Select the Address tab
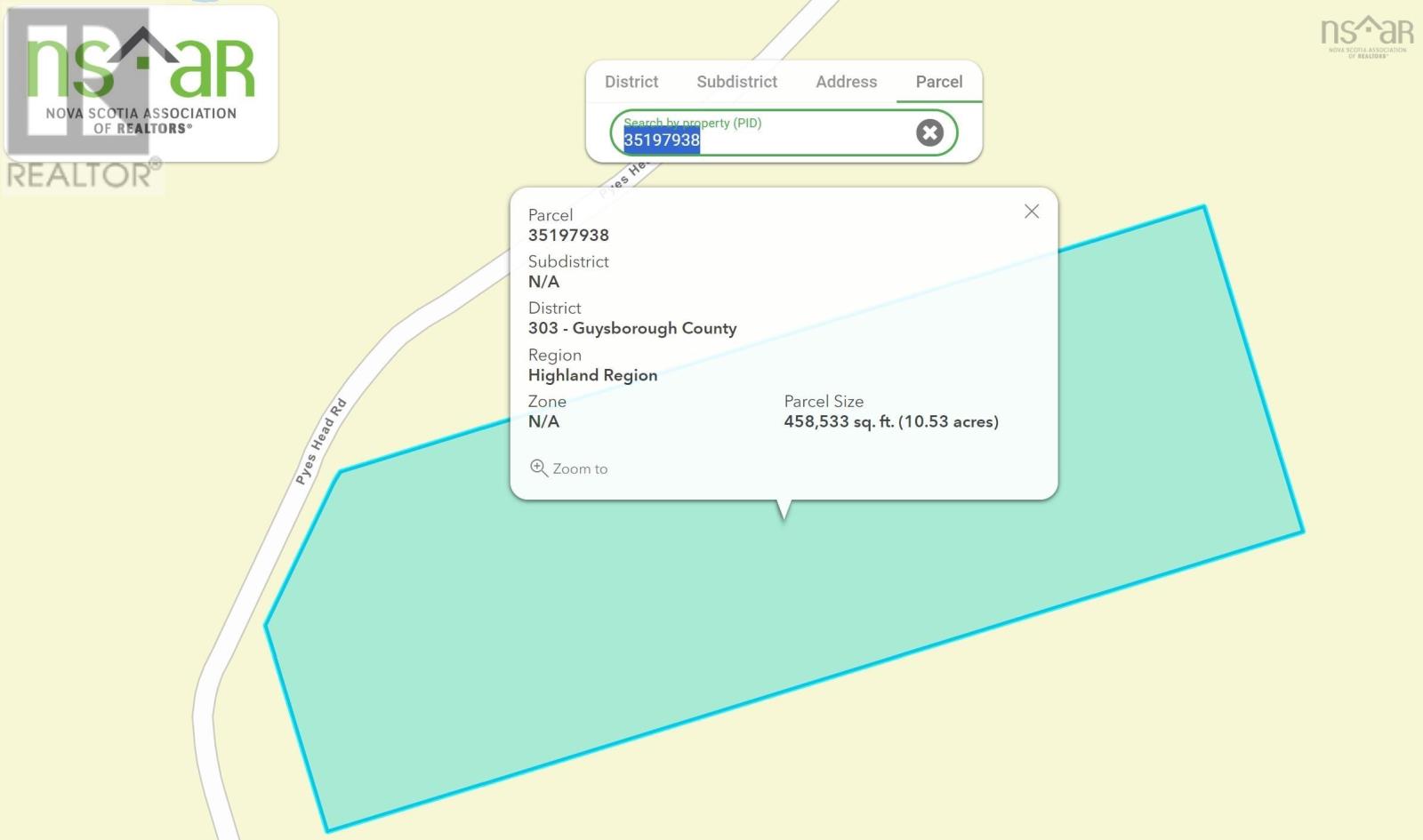The width and height of the screenshot is (1423, 840). point(846,82)
